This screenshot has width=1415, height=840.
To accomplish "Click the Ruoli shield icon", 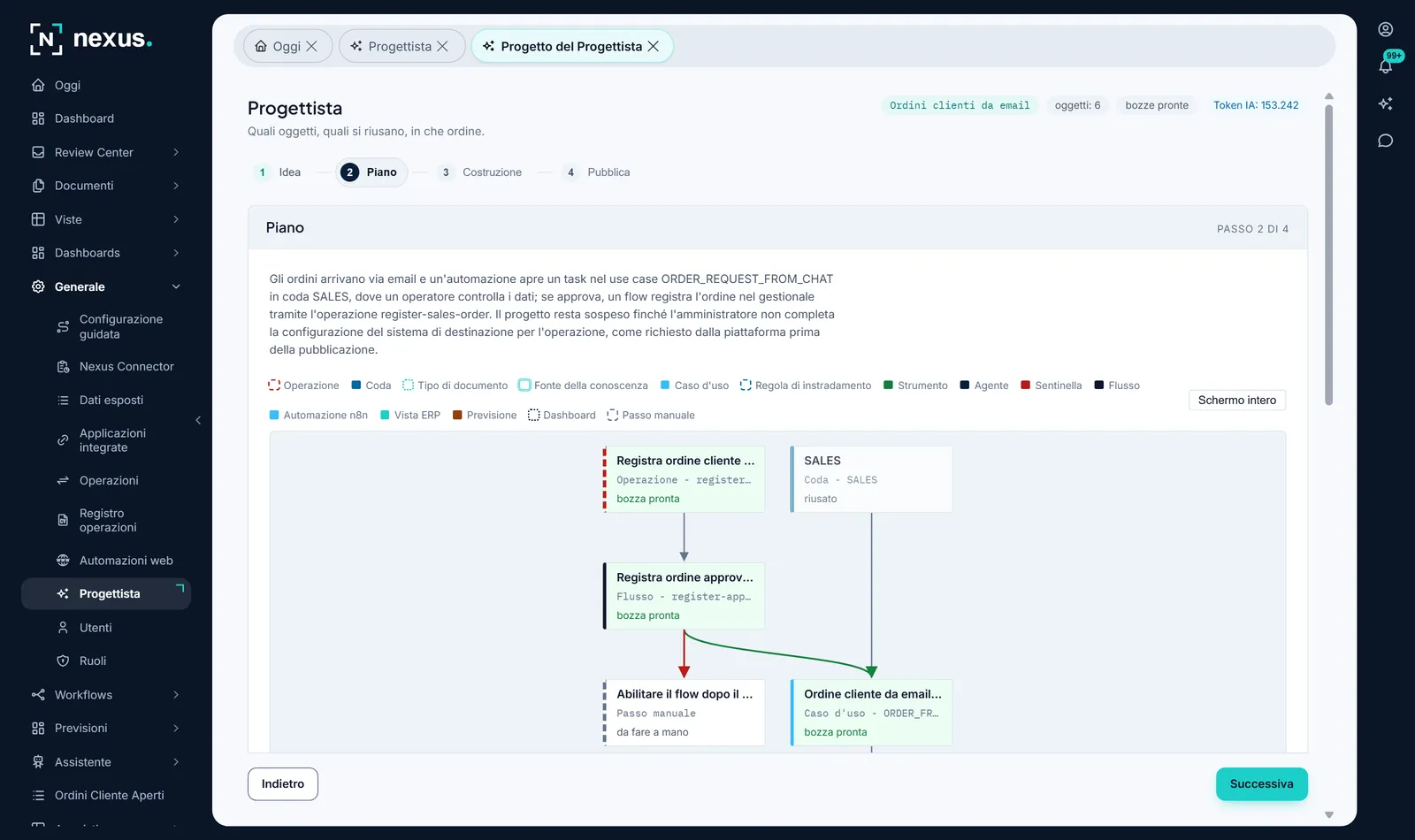I will point(63,661).
